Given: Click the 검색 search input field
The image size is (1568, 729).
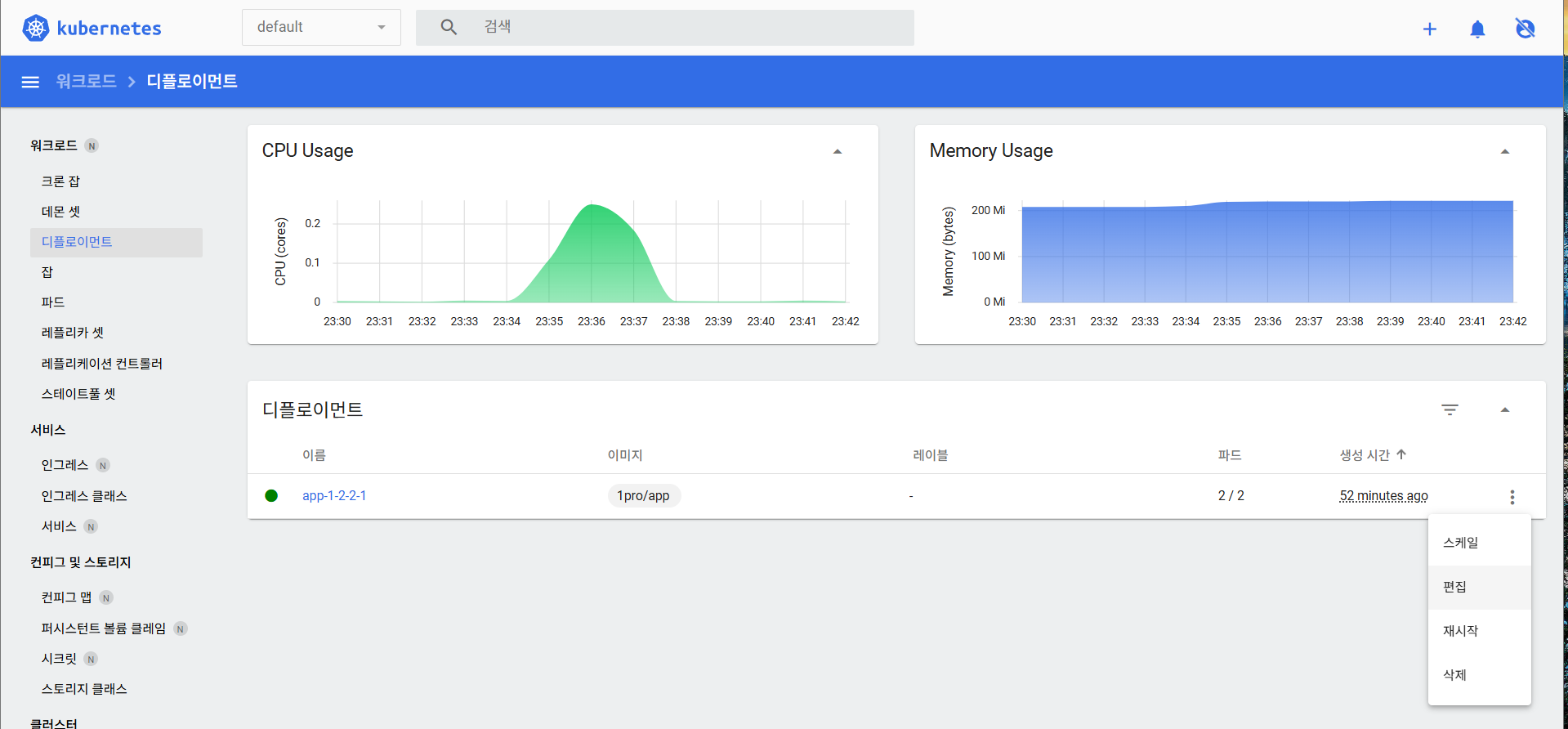Looking at the screenshot, I should (664, 27).
